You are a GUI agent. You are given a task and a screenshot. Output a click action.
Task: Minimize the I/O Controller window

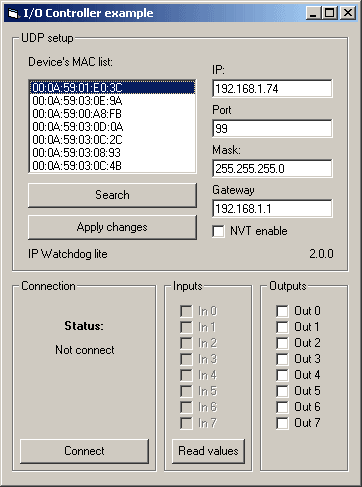coord(313,13)
